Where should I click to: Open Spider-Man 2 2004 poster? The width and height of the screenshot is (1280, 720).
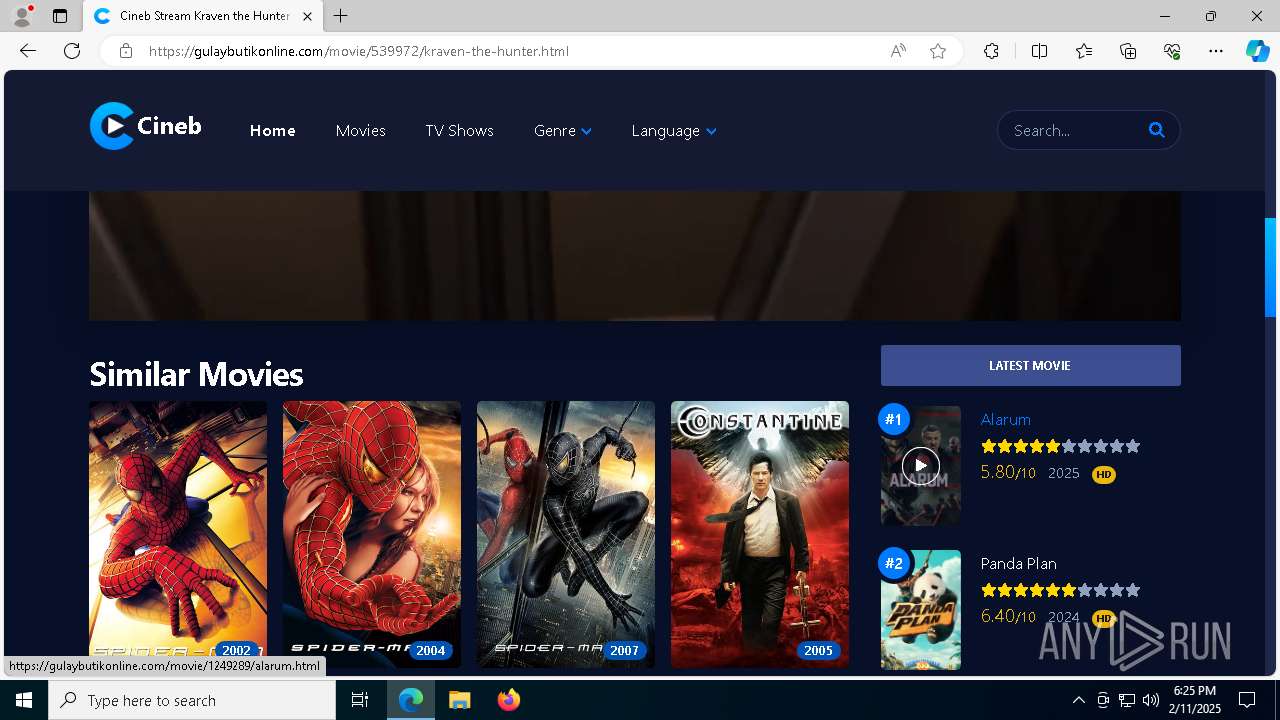372,534
